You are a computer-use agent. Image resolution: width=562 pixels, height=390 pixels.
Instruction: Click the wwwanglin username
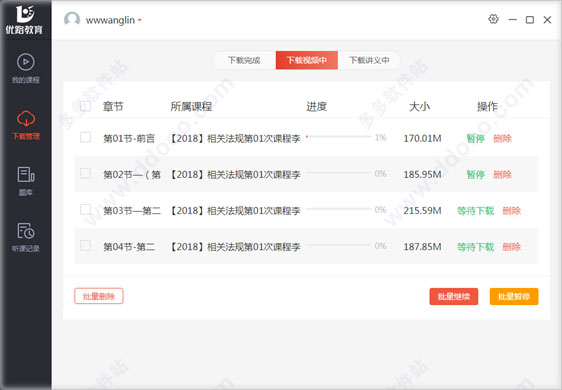(x=110, y=20)
